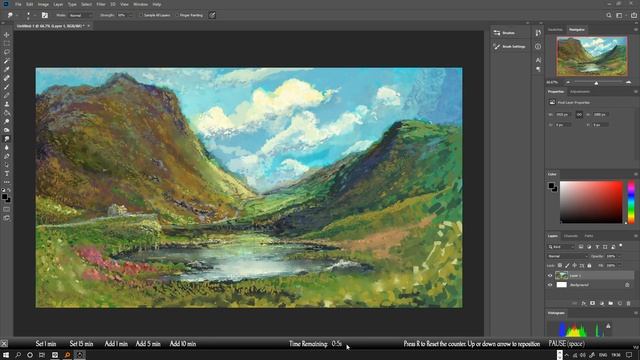Click the Navigator zoom in mountain icon

(x=629, y=82)
